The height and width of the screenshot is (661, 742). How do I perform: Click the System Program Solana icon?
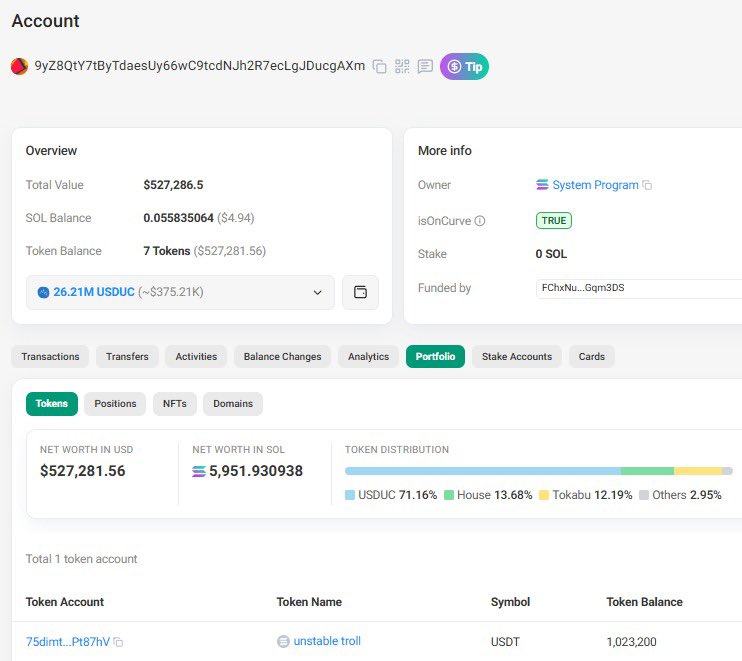[542, 185]
